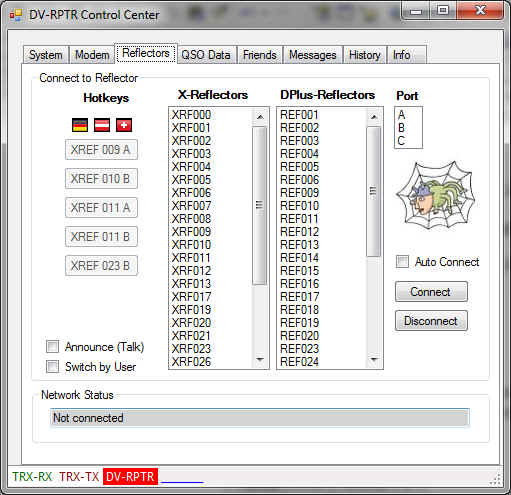The width and height of the screenshot is (511, 495).
Task: Click the TRX-TX status indicator
Action: pos(79,477)
